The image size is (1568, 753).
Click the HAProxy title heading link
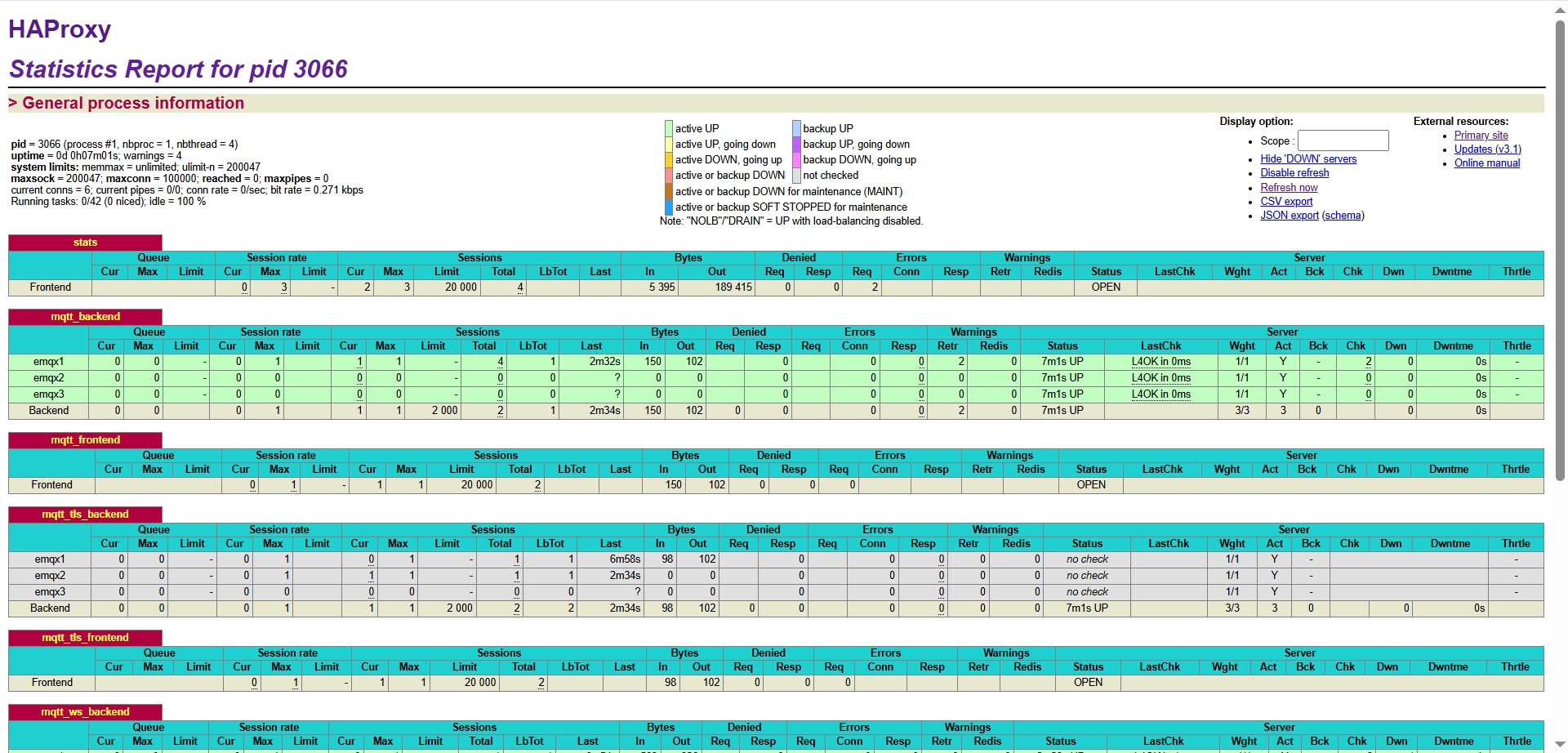click(x=60, y=29)
